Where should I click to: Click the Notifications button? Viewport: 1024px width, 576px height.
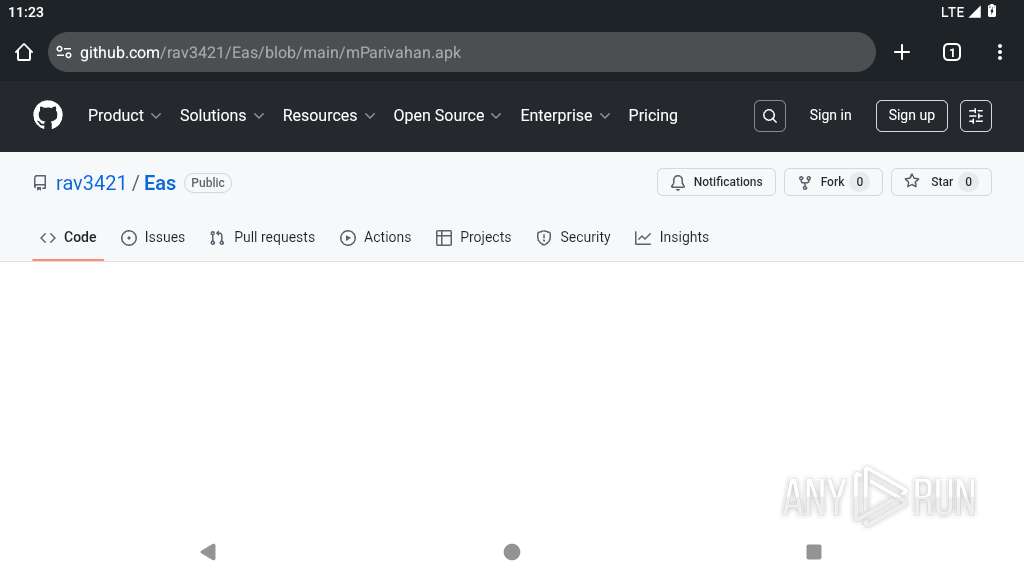pyautogui.click(x=716, y=182)
